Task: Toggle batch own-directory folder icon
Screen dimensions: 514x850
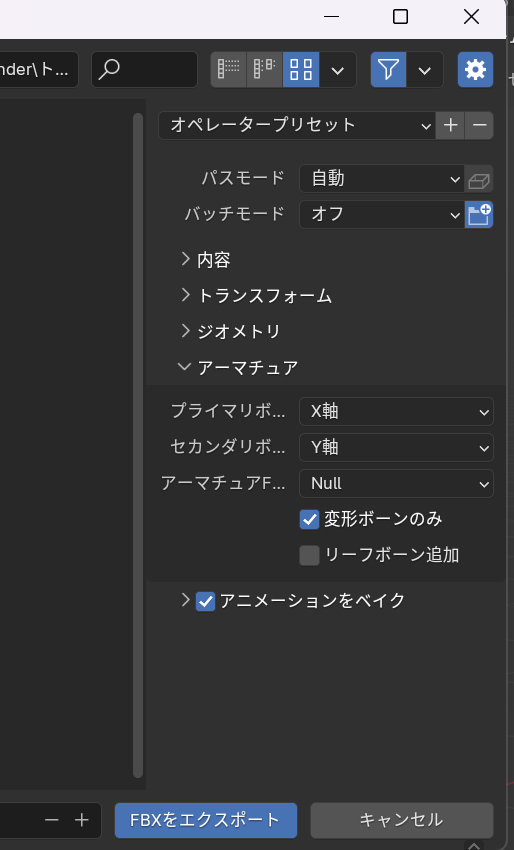Action: [479, 215]
